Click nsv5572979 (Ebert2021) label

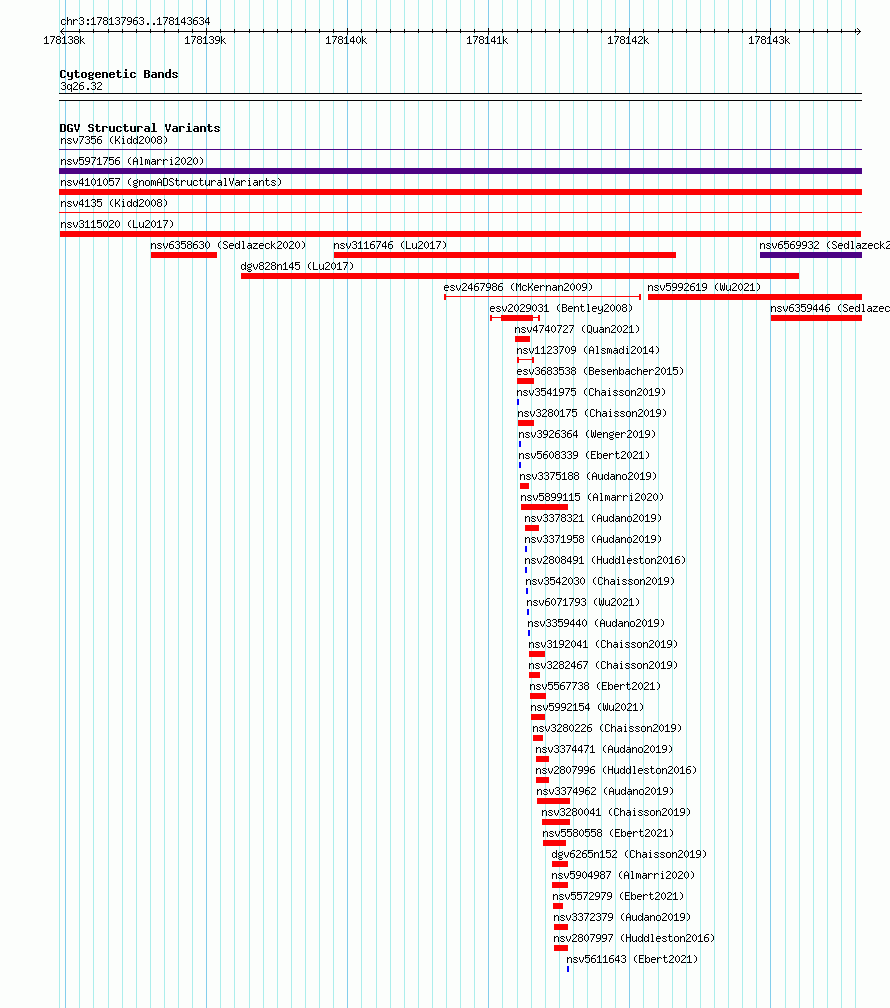pos(618,896)
